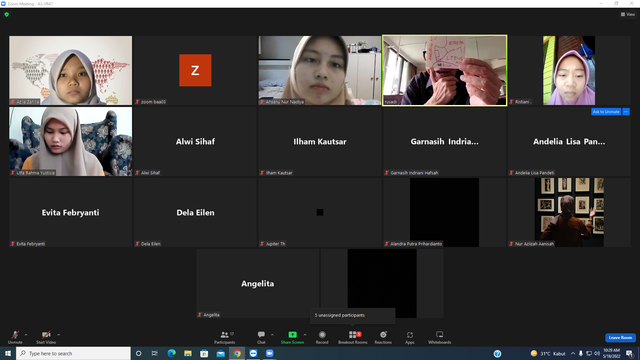The image size is (640, 360).
Task: Open Microsoft Edge from taskbar
Action: (x=171, y=353)
